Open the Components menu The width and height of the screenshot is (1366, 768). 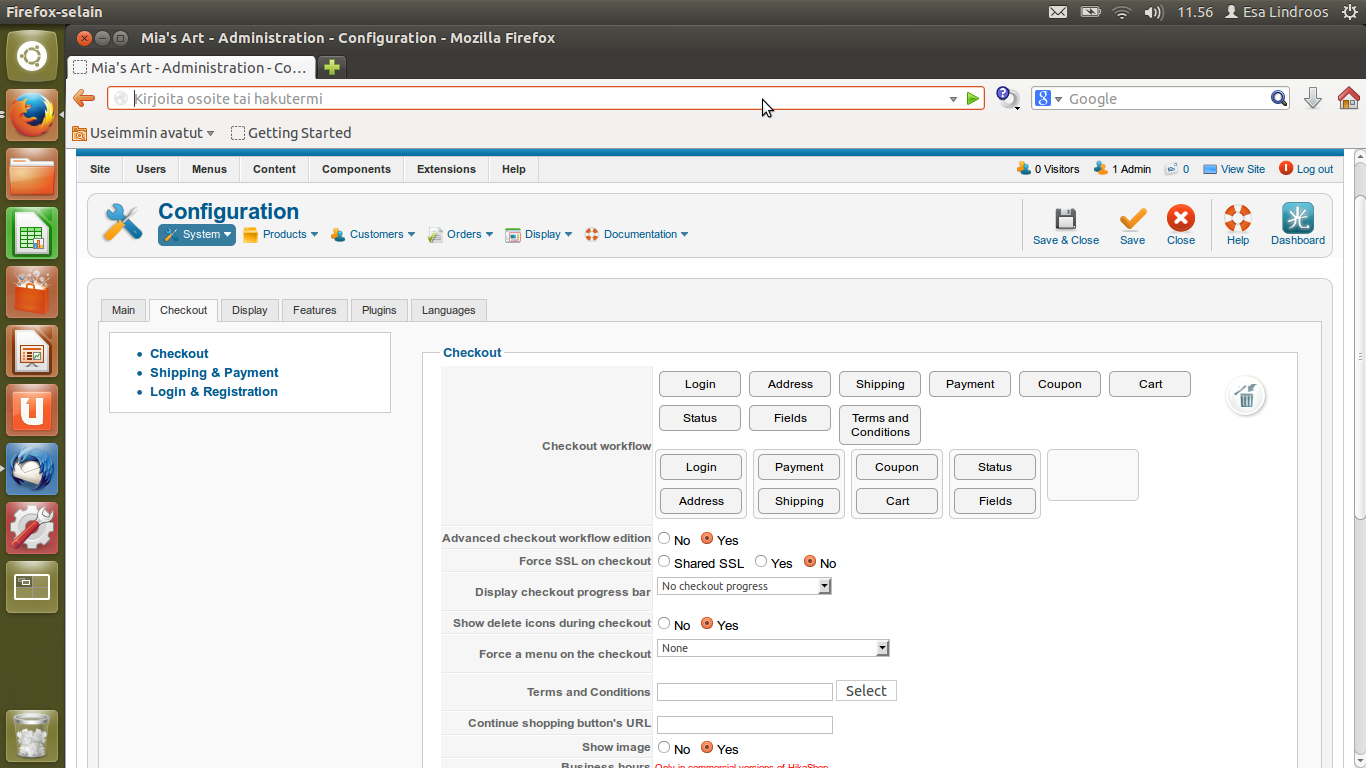pyautogui.click(x=356, y=169)
